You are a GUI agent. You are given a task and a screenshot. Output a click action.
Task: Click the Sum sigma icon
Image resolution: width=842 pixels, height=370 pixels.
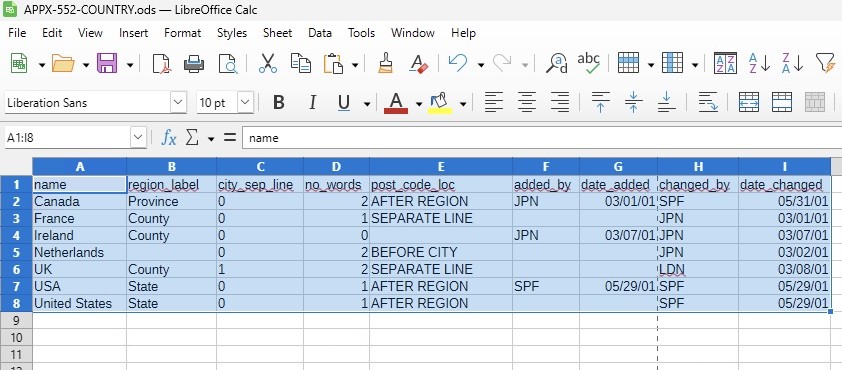[x=192, y=138]
